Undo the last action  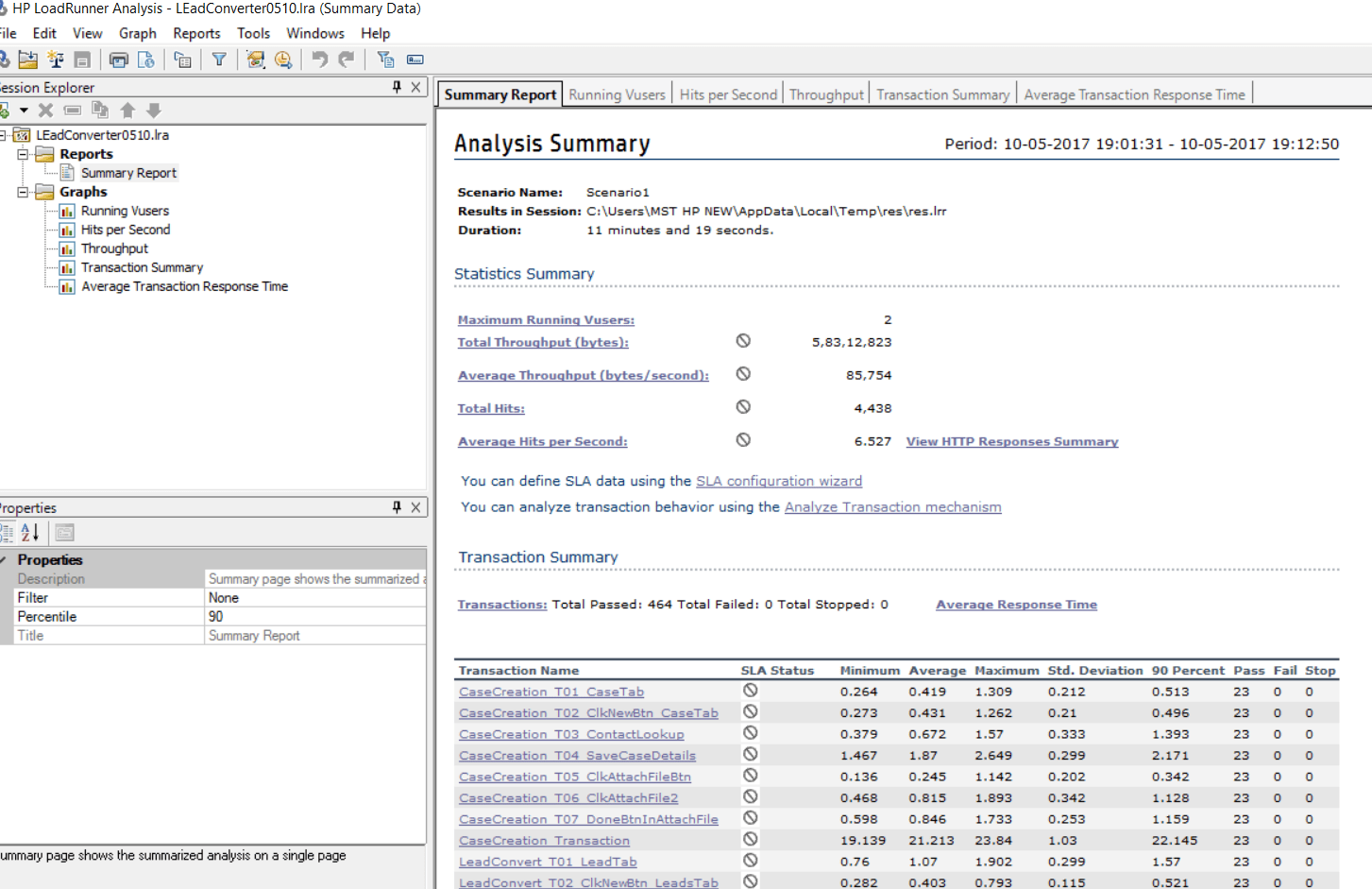click(320, 59)
